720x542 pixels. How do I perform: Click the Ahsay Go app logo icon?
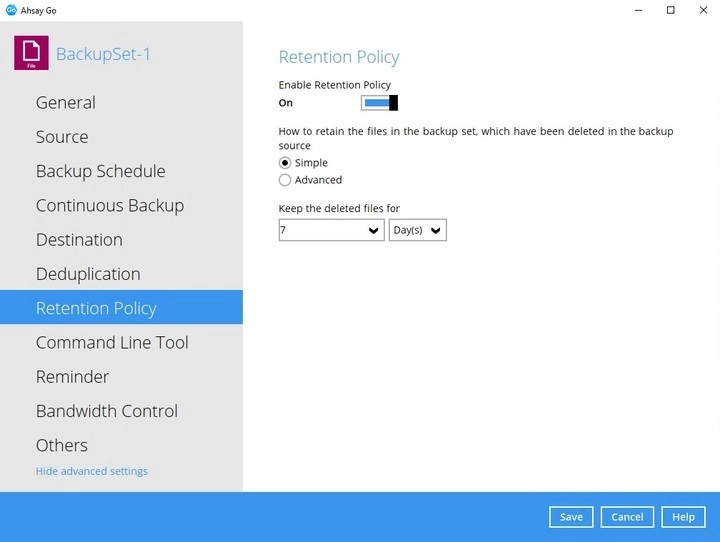click(11, 10)
